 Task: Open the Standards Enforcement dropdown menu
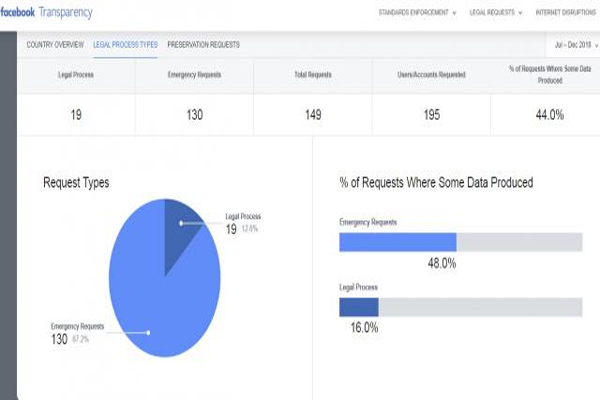pos(417,13)
